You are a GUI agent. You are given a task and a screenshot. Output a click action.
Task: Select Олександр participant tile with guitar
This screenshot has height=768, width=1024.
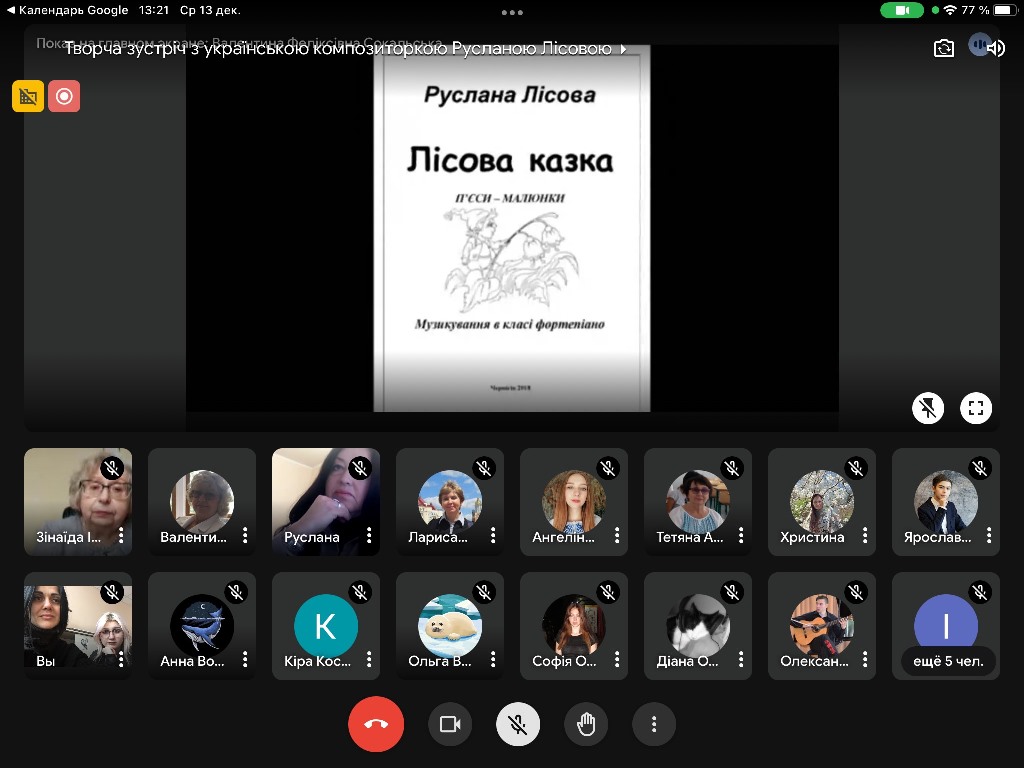click(820, 625)
